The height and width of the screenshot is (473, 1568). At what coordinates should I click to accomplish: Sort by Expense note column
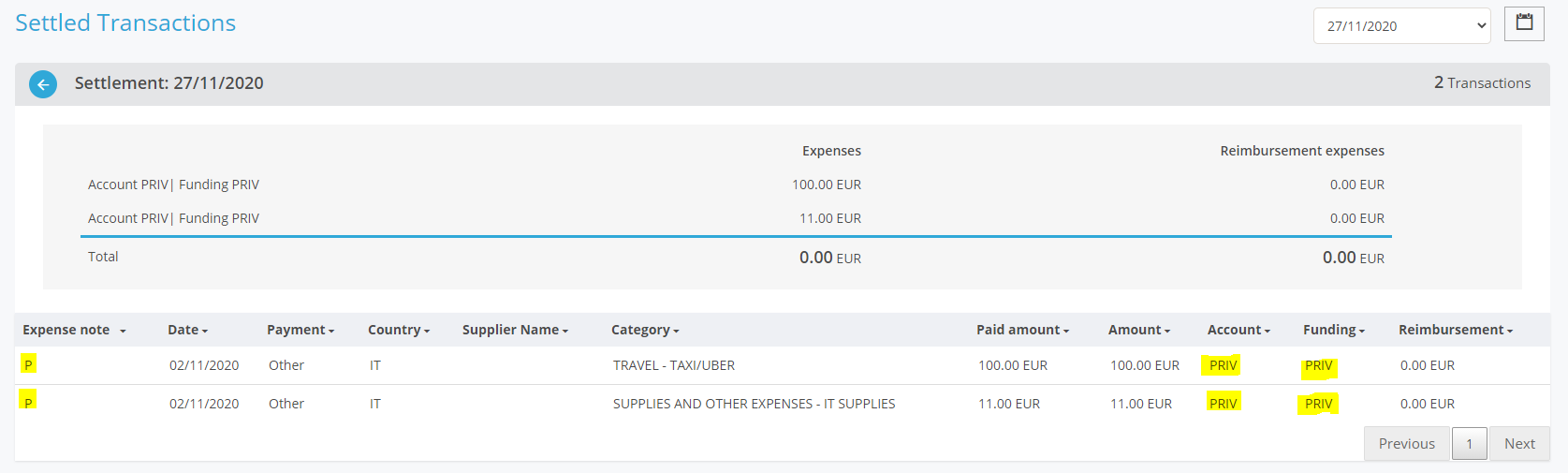74,330
